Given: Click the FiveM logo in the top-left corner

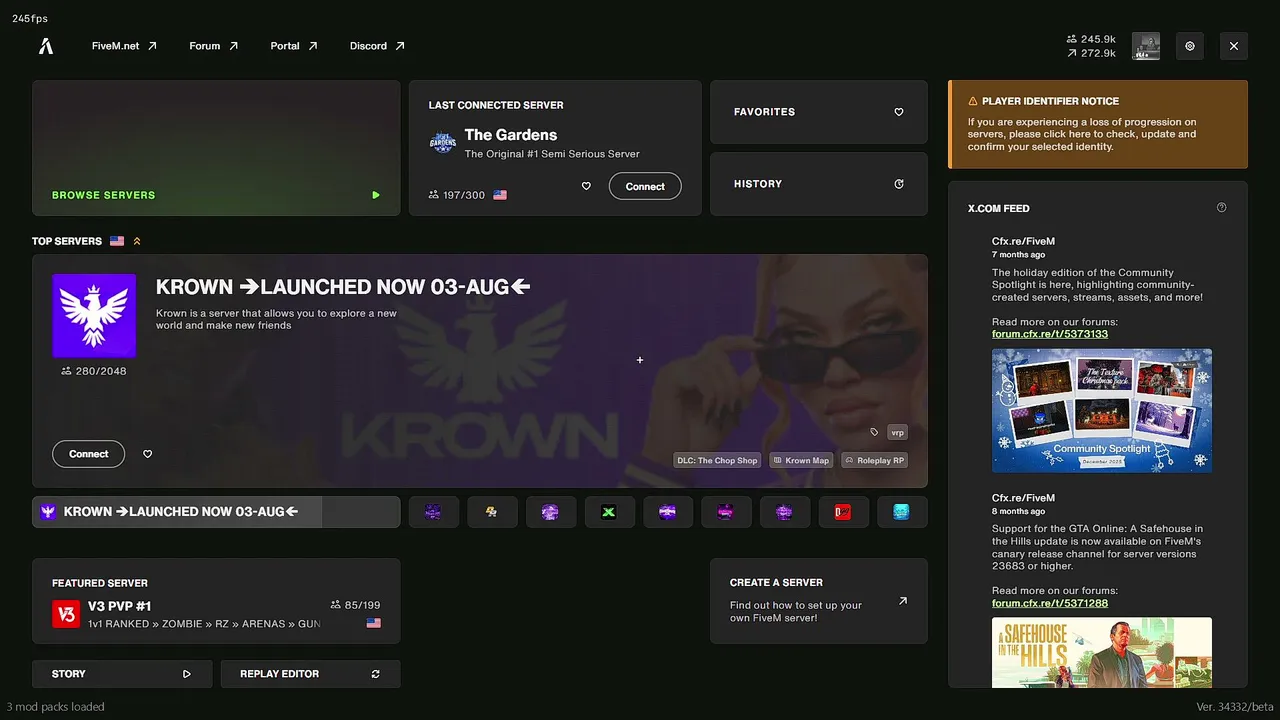Looking at the screenshot, I should click(x=46, y=46).
